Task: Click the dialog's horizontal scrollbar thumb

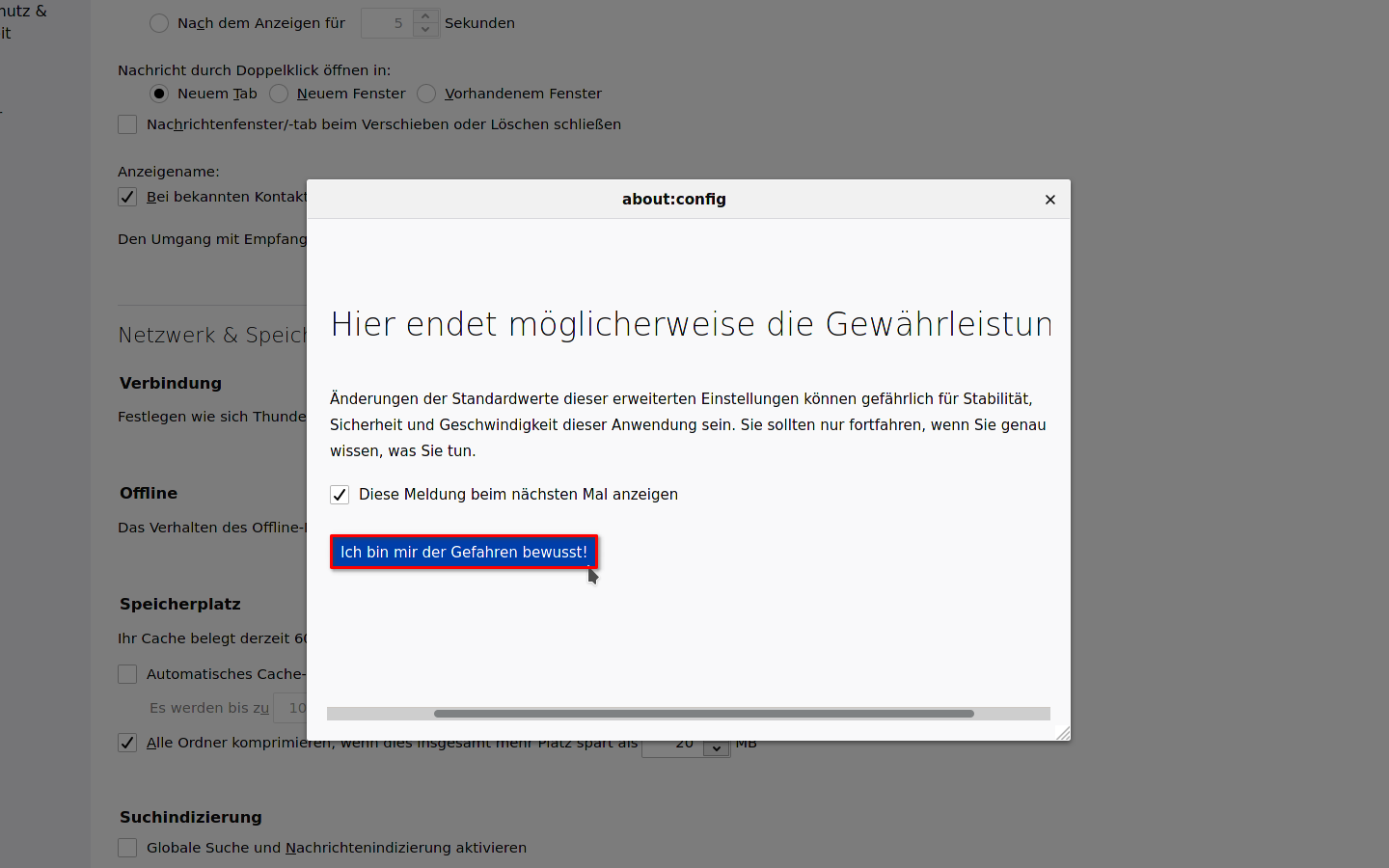Action: [703, 714]
